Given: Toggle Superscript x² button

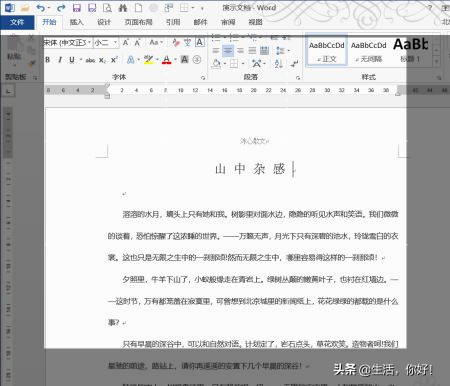Looking at the screenshot, I should click(x=114, y=60).
